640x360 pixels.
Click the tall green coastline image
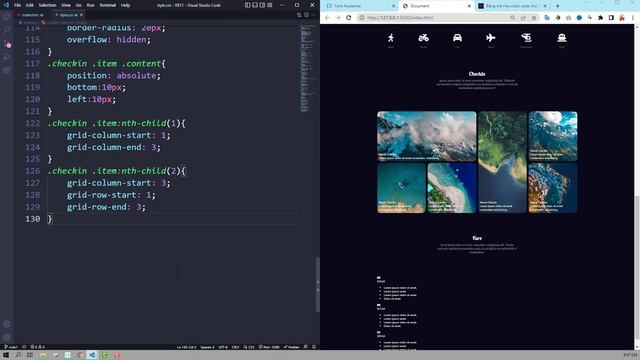[502, 162]
